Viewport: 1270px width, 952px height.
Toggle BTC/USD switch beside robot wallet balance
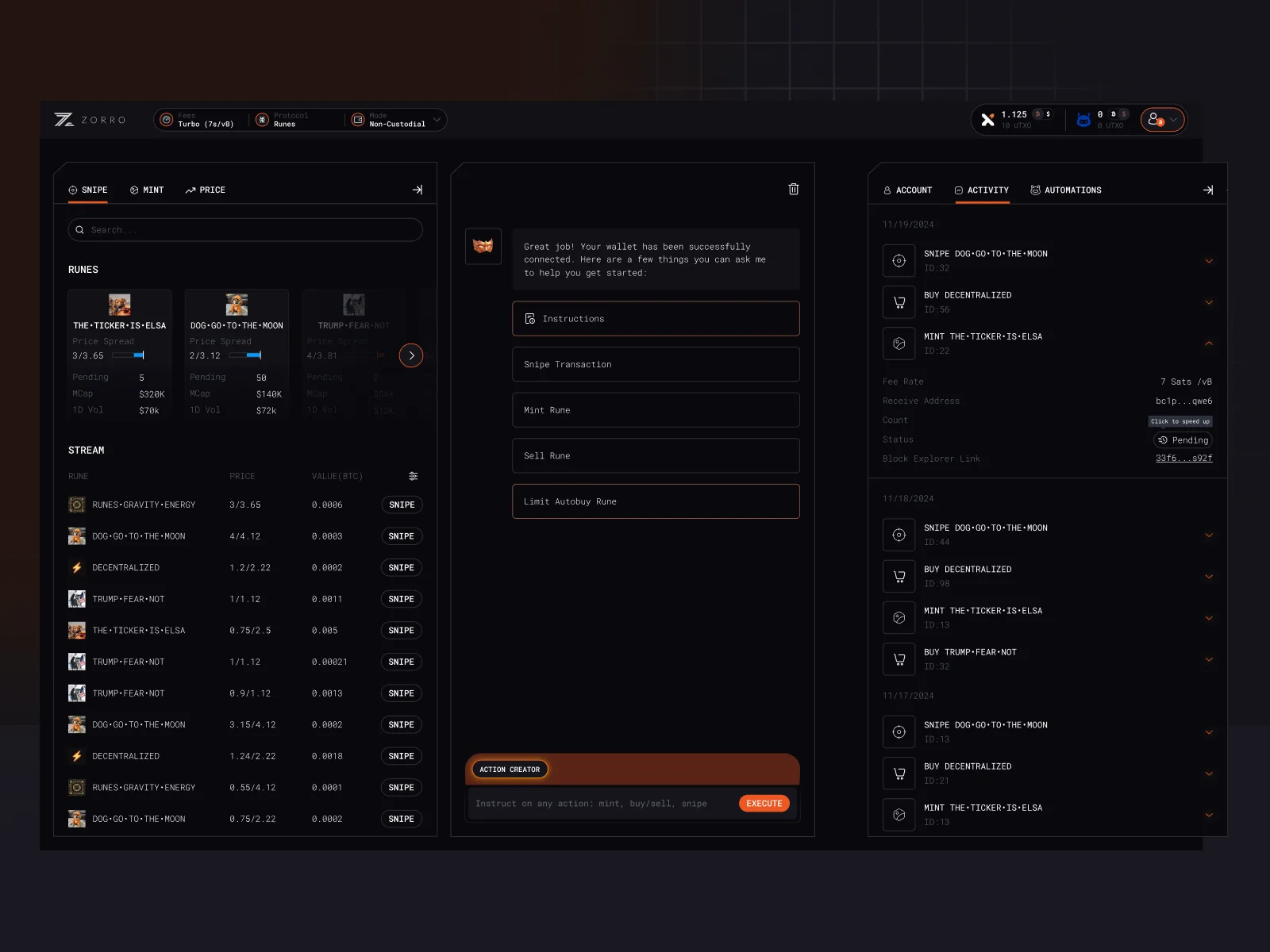click(x=1118, y=114)
